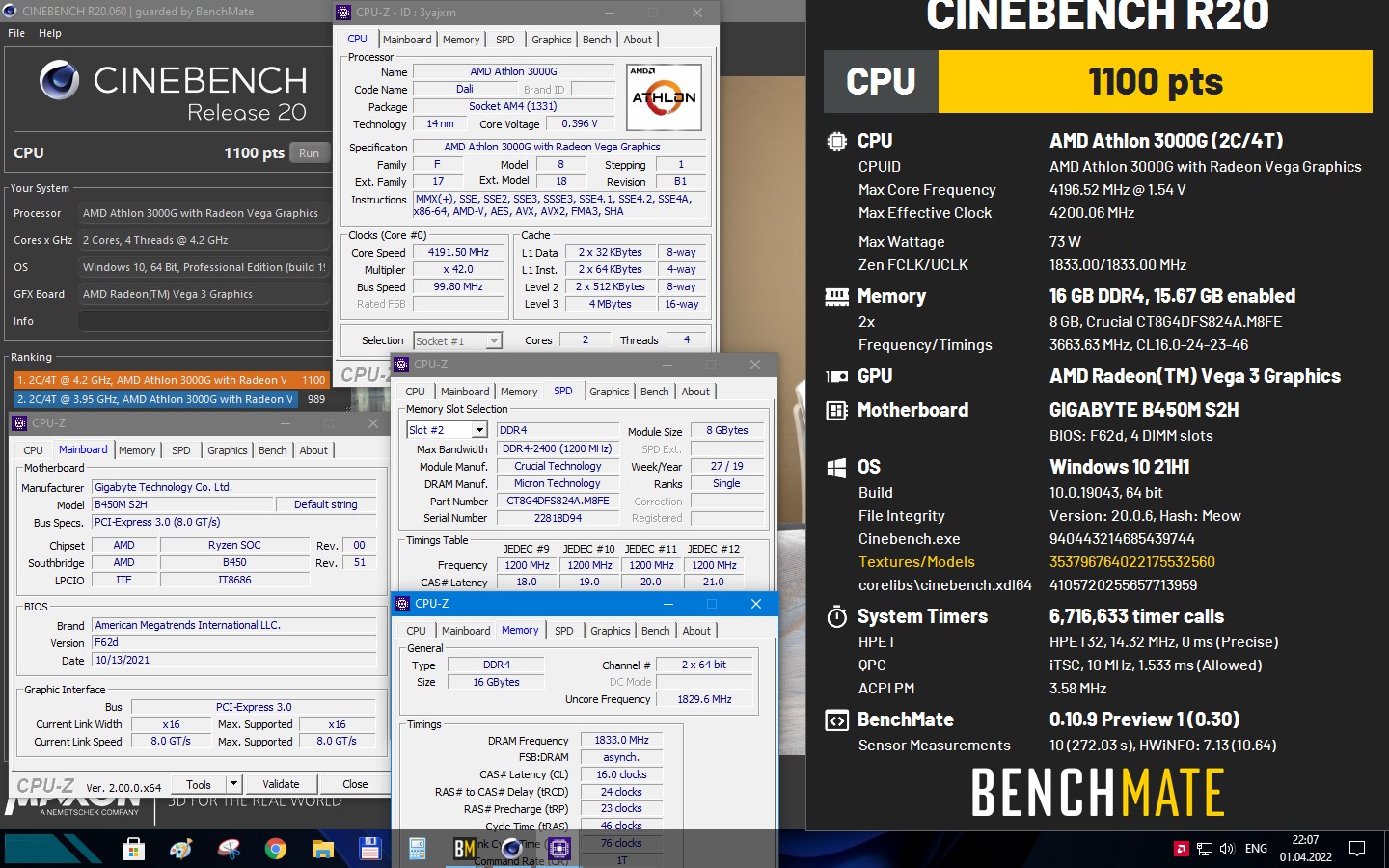Click the Processor field in Cinebench
1389x868 pixels.
204,213
